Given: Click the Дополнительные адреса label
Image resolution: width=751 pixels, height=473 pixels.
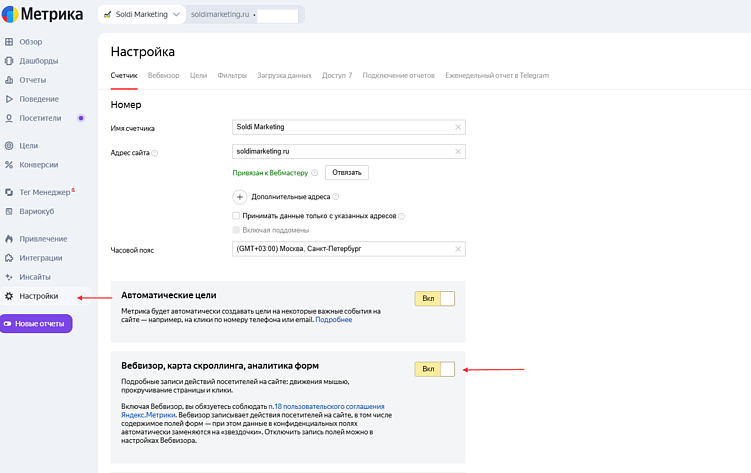Looking at the screenshot, I should (291, 197).
